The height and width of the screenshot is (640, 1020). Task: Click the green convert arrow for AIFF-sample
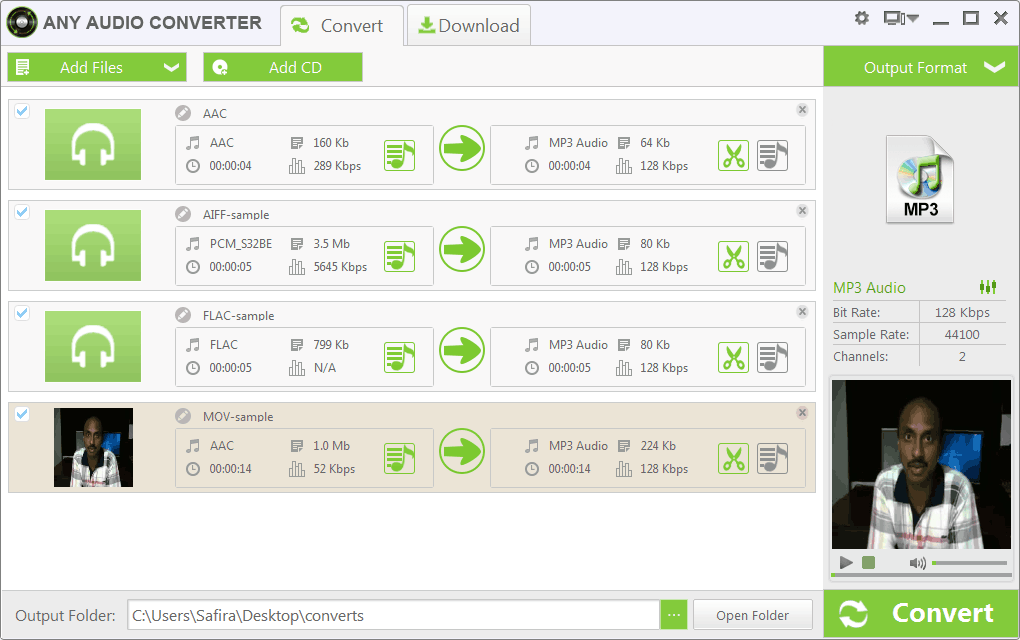pos(462,249)
